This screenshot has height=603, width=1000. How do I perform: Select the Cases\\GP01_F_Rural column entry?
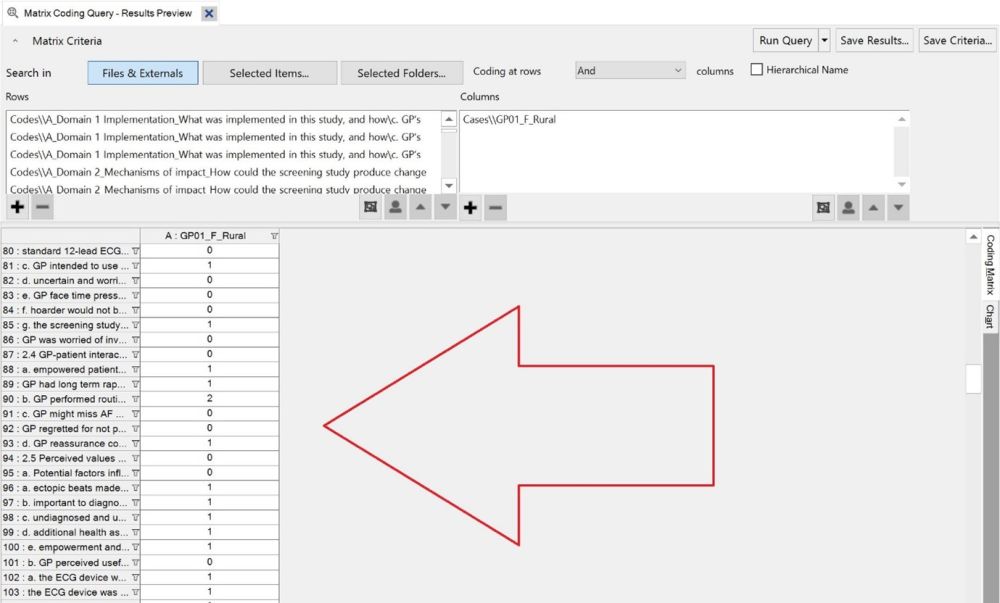pyautogui.click(x=510, y=119)
